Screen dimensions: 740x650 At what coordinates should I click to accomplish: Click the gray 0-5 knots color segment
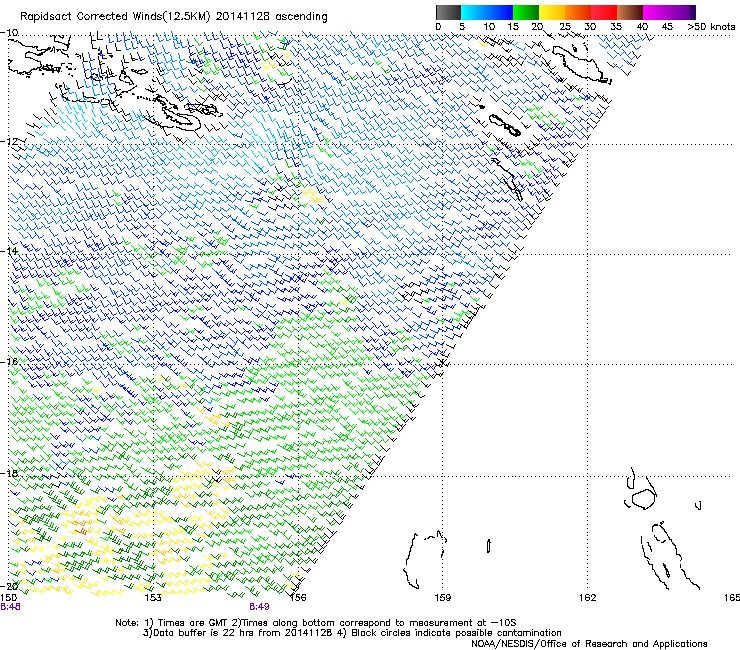(x=448, y=12)
